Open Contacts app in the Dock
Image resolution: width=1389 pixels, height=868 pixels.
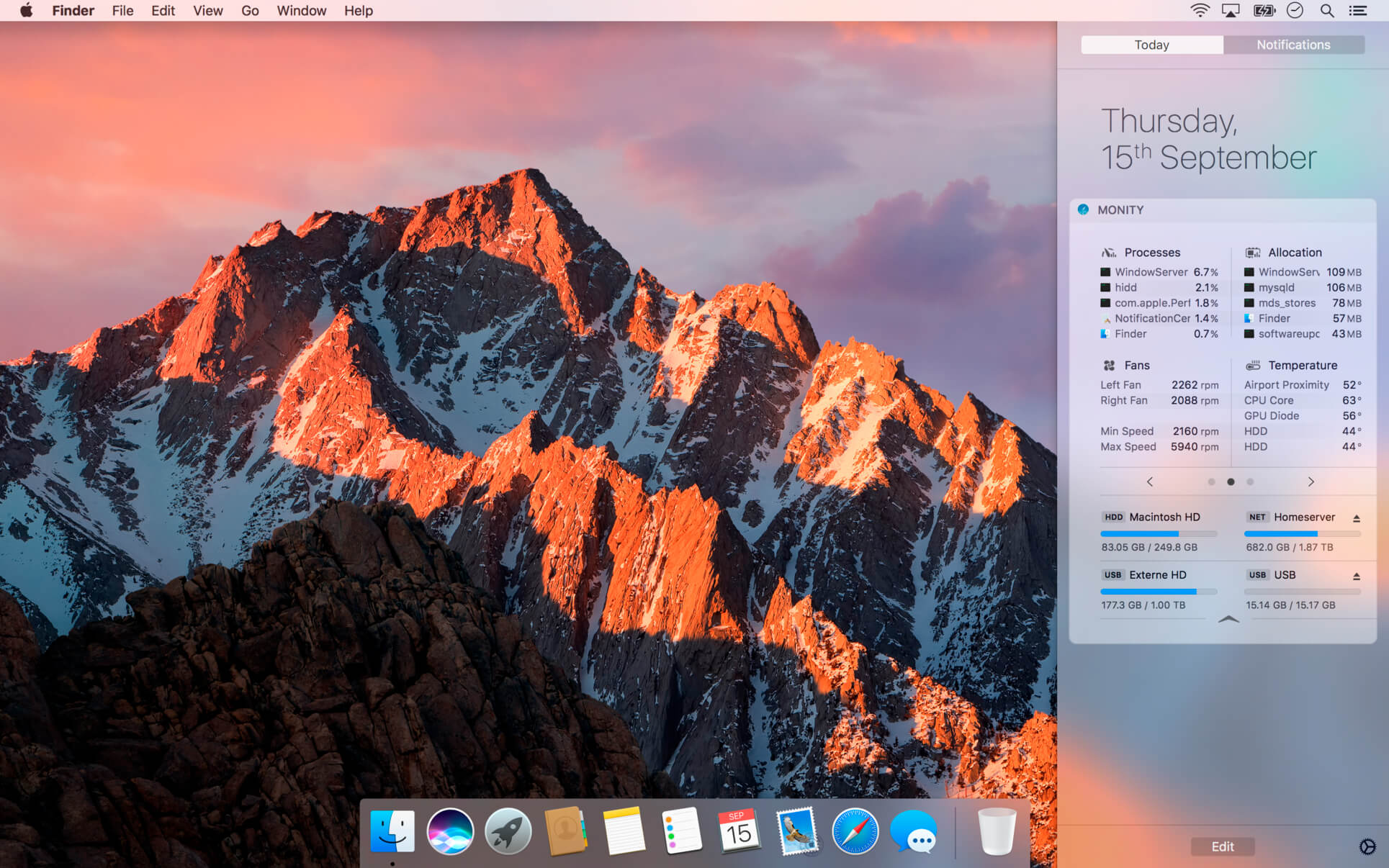pyautogui.click(x=566, y=831)
